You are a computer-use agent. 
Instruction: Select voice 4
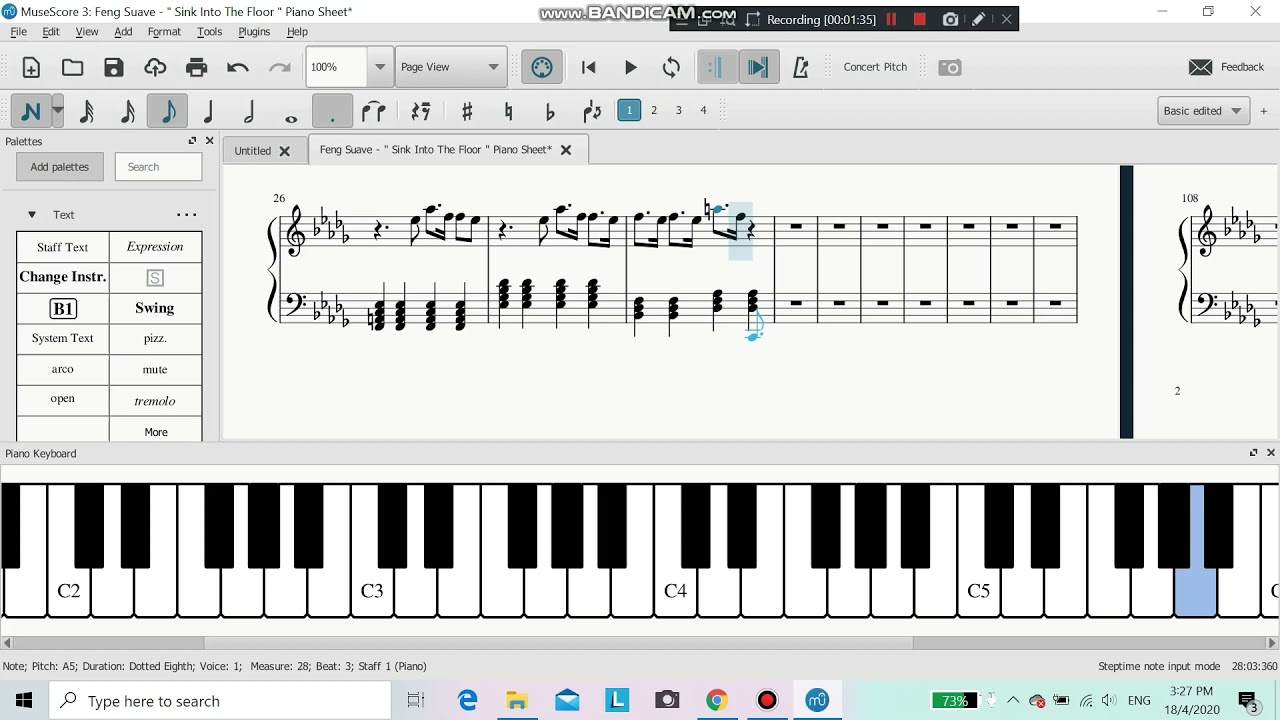pyautogui.click(x=703, y=110)
